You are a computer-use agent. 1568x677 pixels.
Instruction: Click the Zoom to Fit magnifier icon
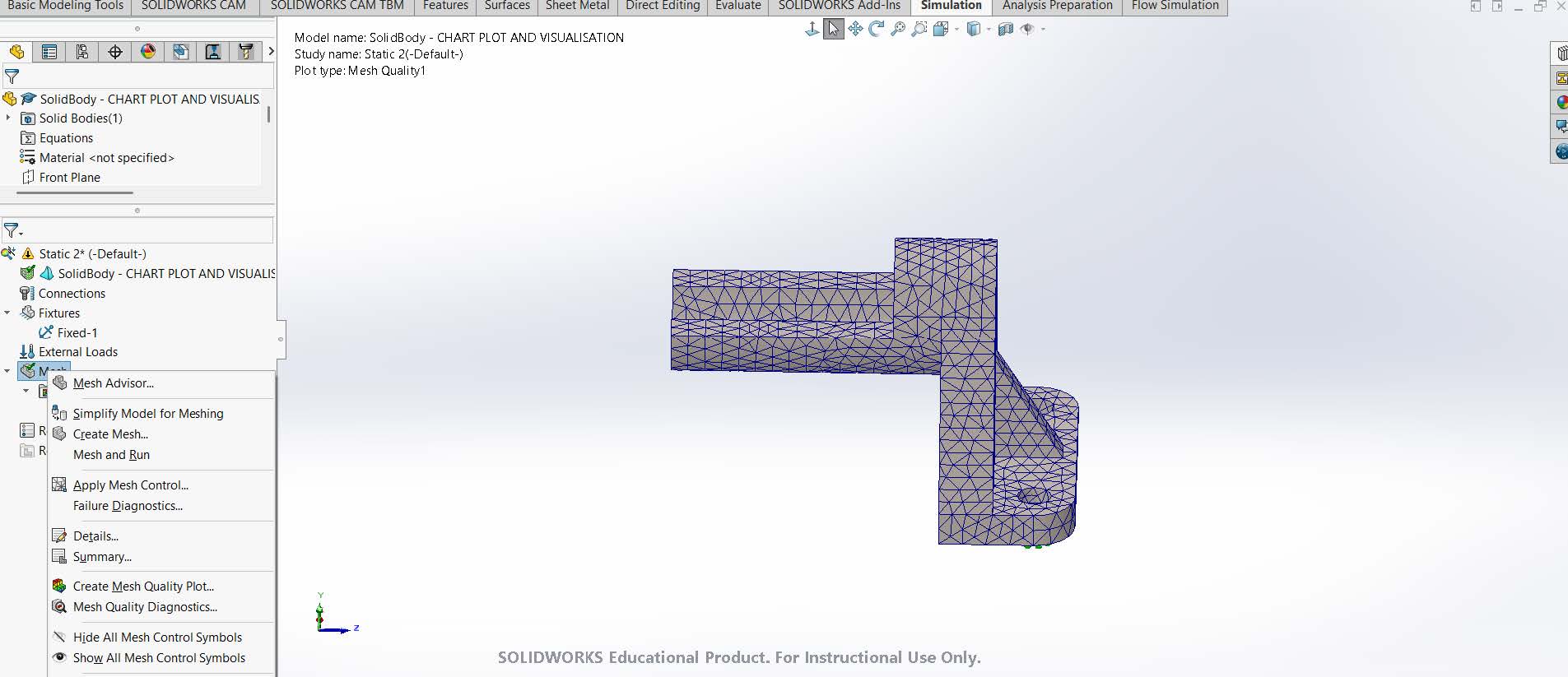click(898, 30)
